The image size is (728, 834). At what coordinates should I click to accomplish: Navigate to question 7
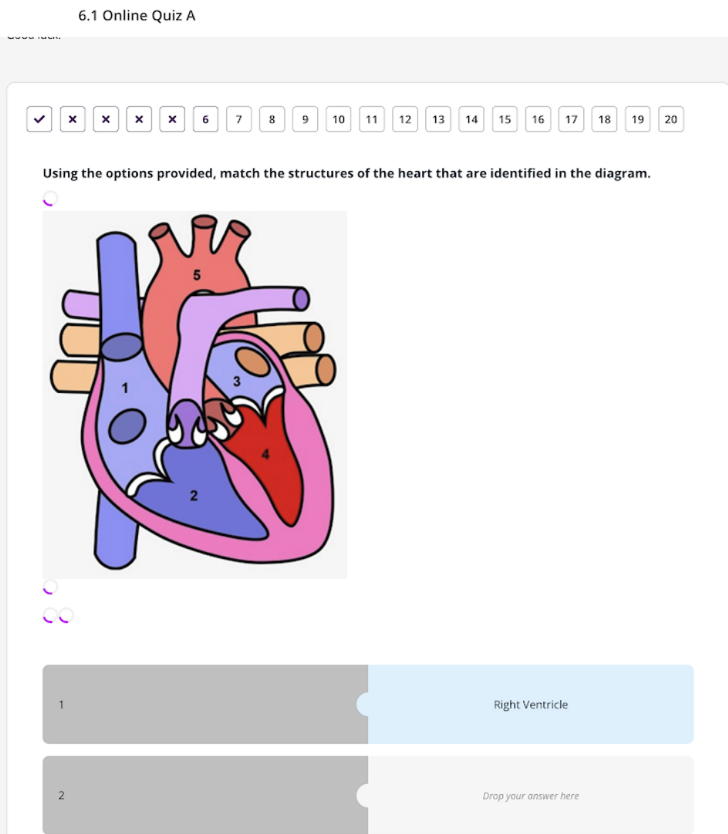238,119
